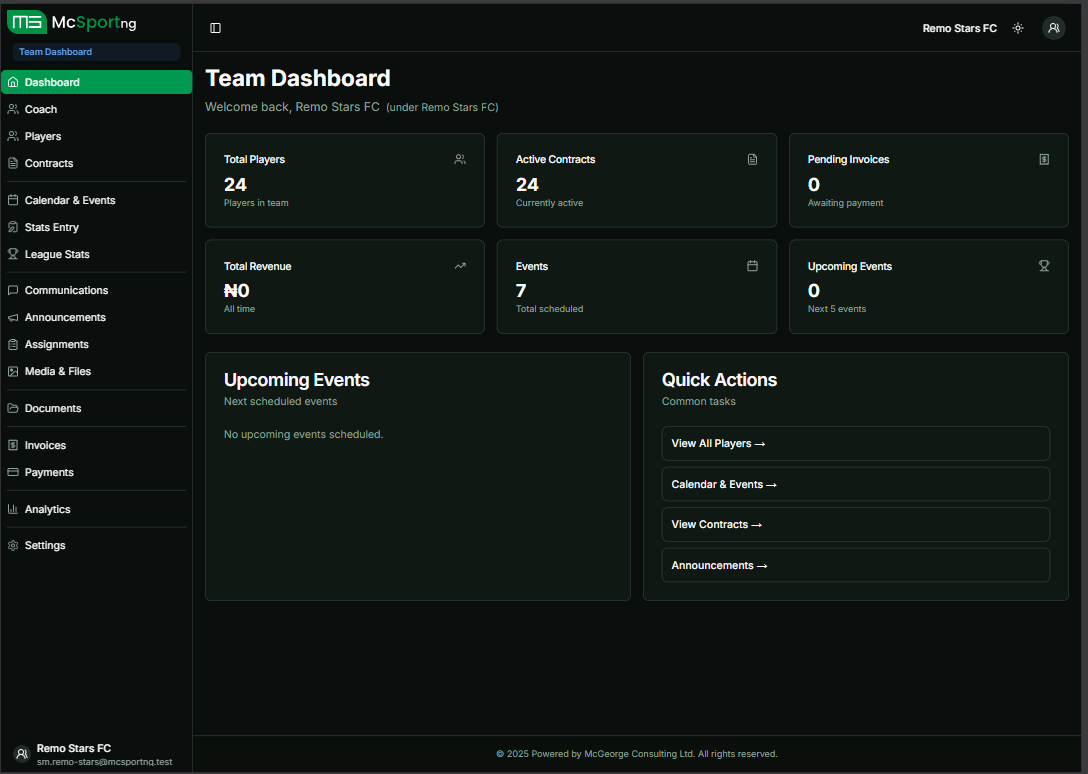Image resolution: width=1088 pixels, height=774 pixels.
Task: Click the Stats Entry icon in sidebar
Action: click(13, 227)
